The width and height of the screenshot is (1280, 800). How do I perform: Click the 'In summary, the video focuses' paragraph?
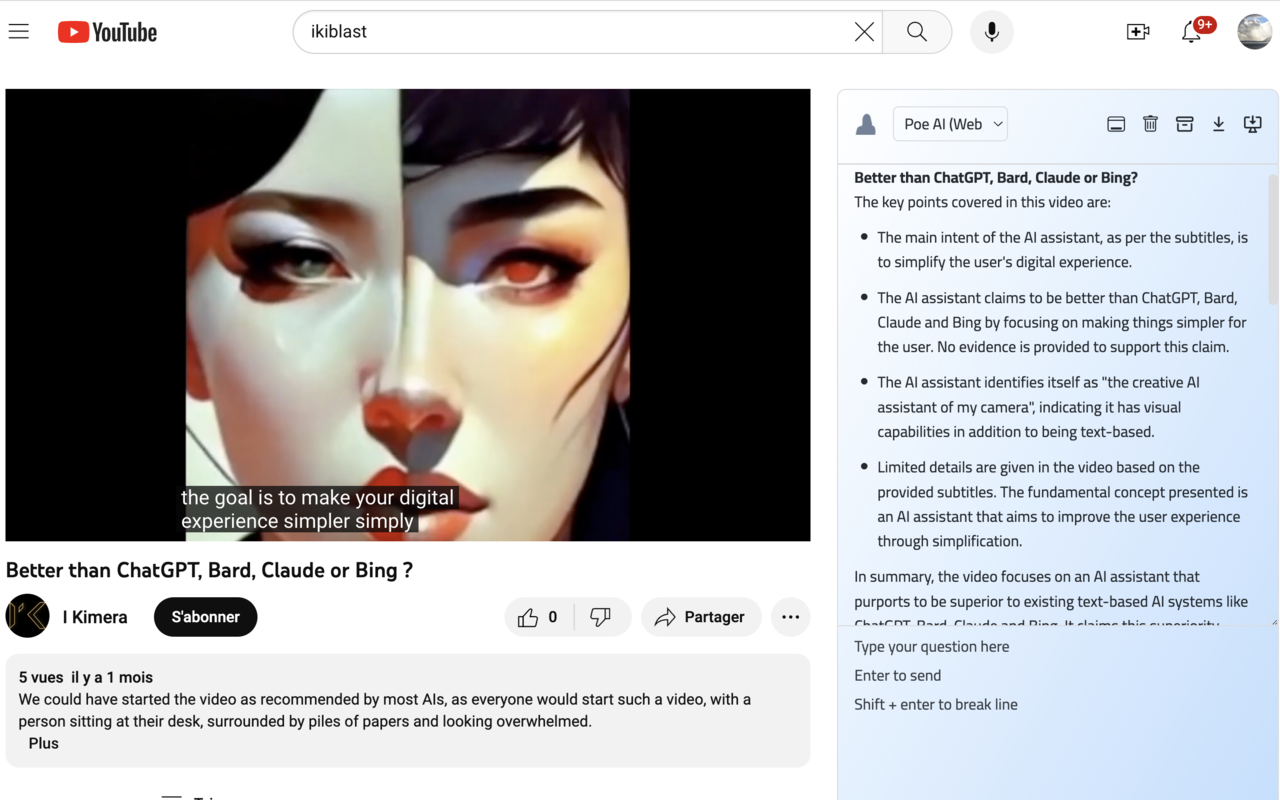coord(1051,599)
